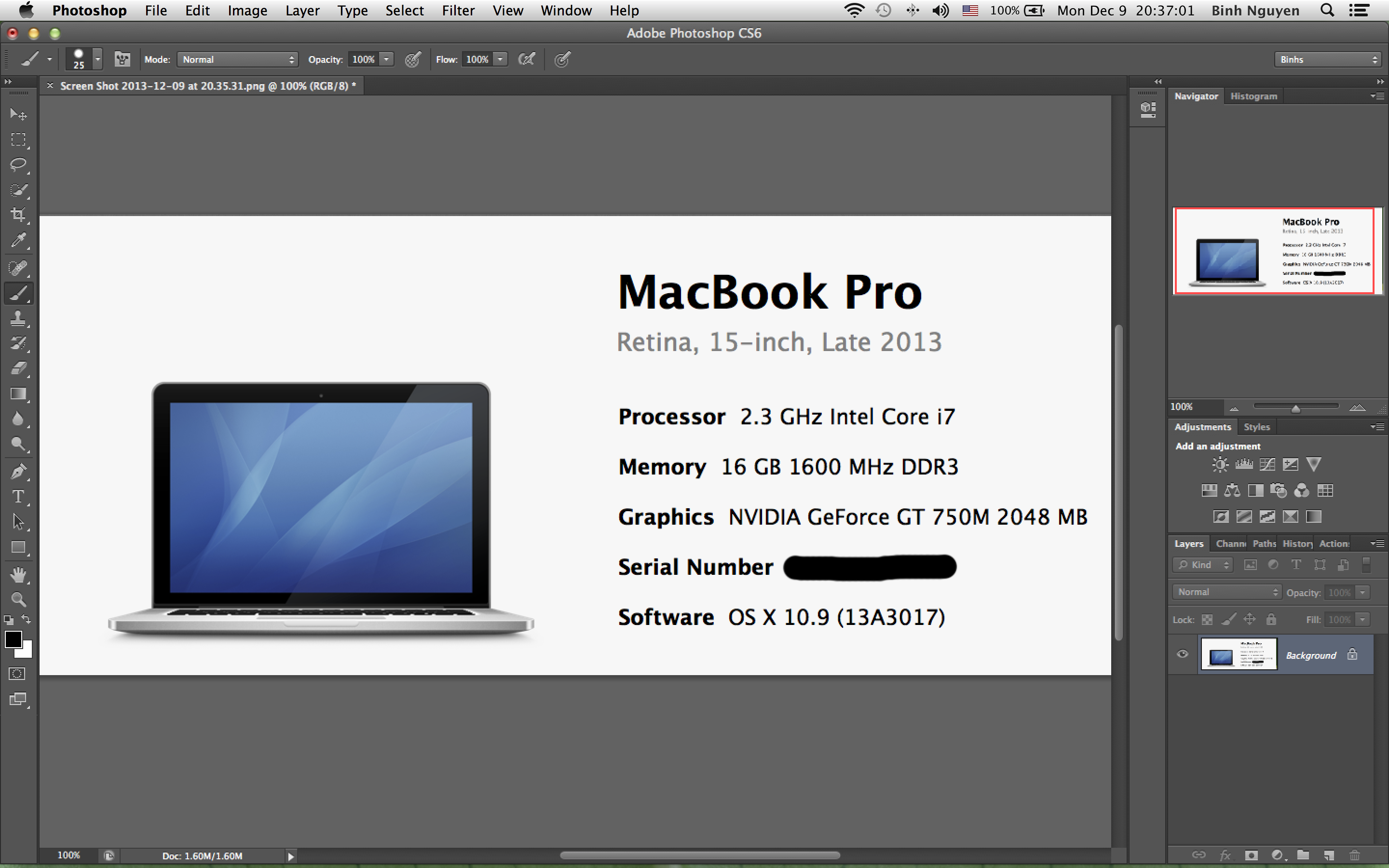Select the Hand tool
The height and width of the screenshot is (868, 1389).
[x=18, y=574]
